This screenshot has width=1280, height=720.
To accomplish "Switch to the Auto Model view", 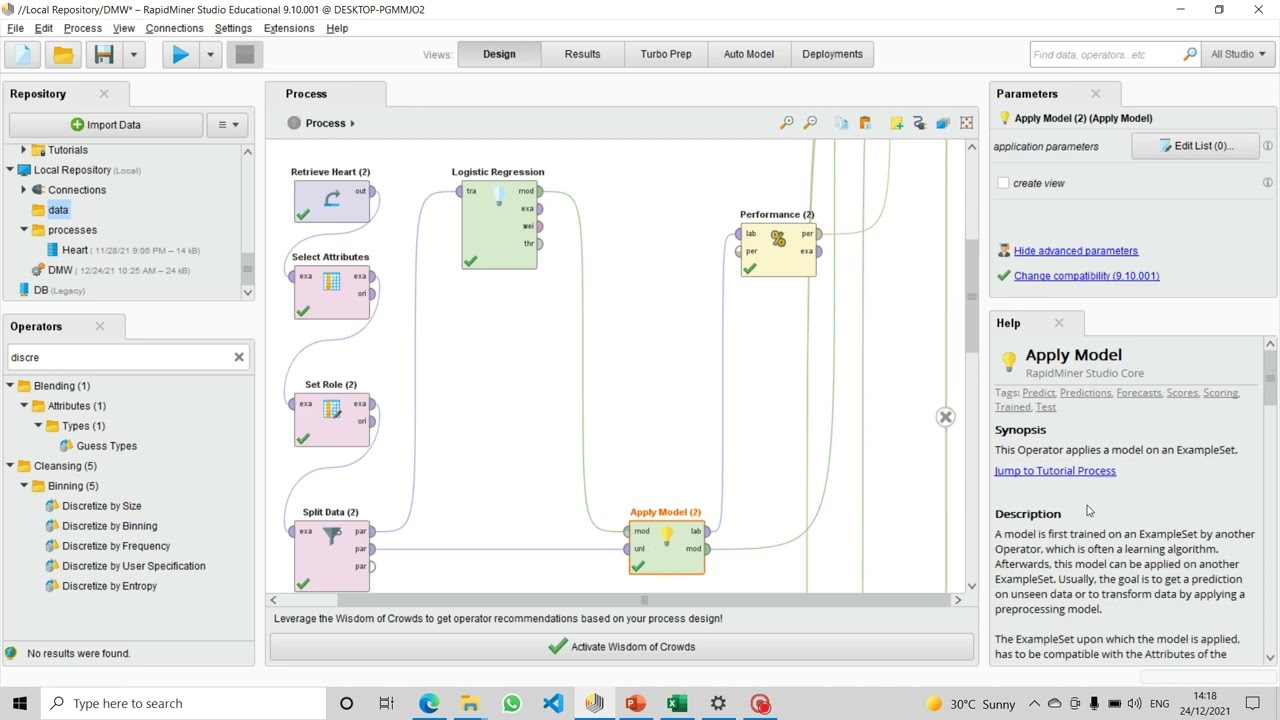I will click(749, 54).
